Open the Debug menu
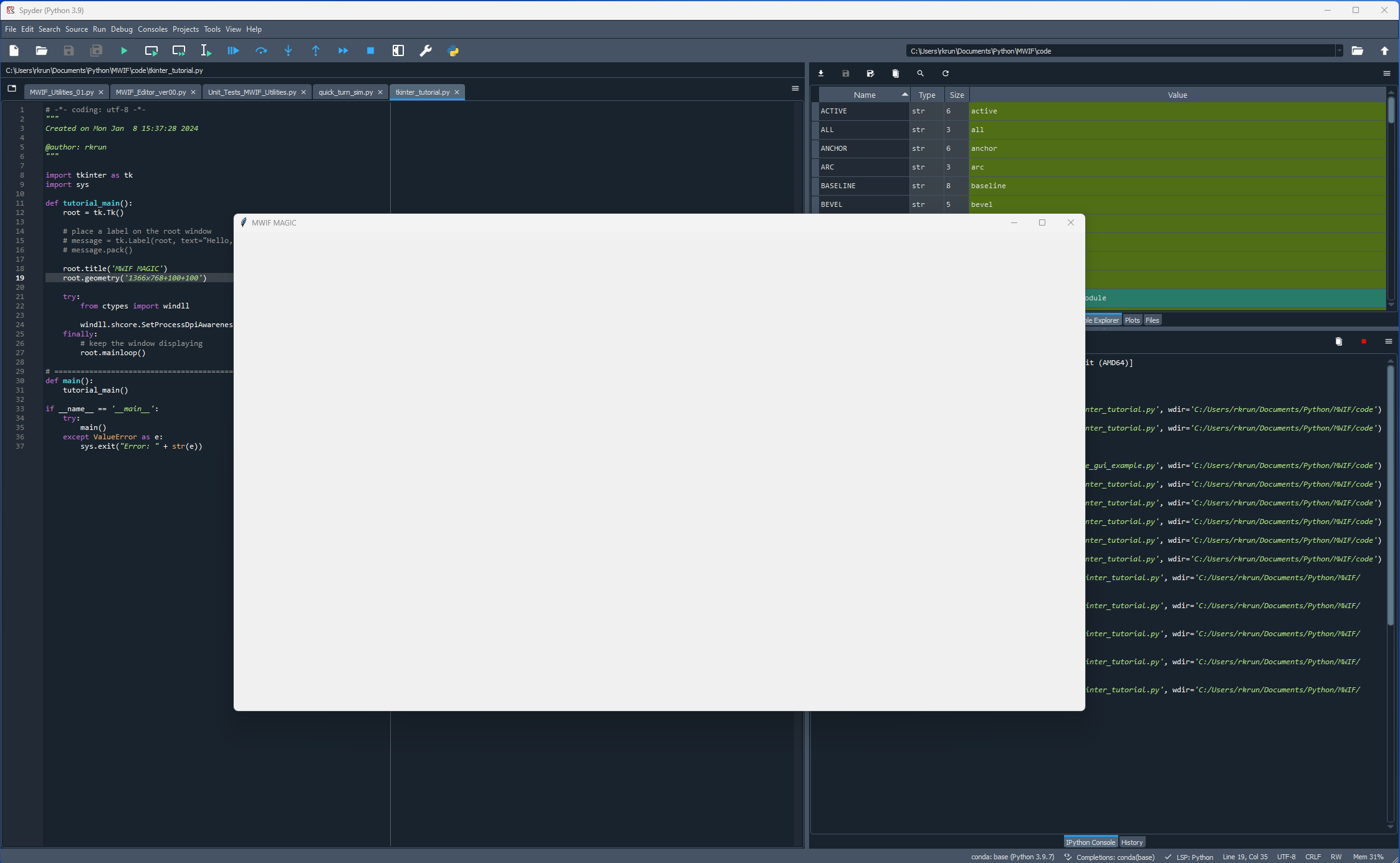 (x=122, y=29)
